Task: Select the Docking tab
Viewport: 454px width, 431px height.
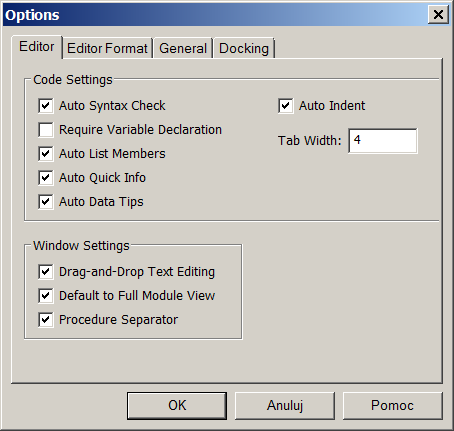Action: point(244,48)
